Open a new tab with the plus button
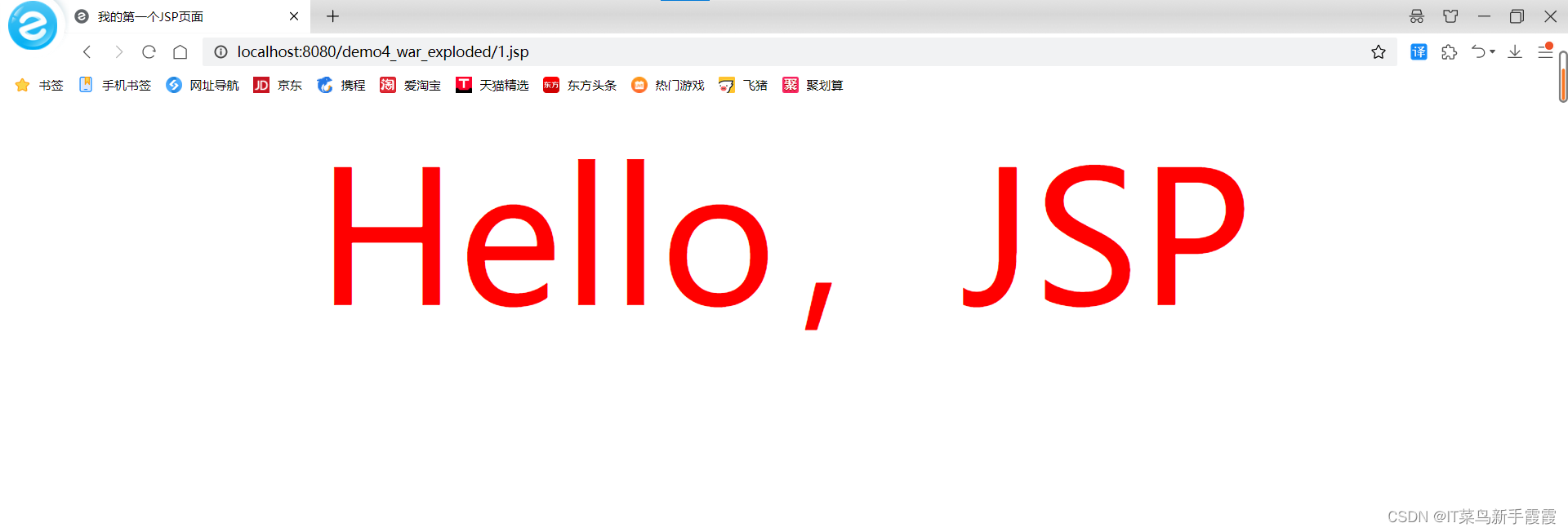Image resolution: width=1568 pixels, height=532 pixels. tap(333, 16)
